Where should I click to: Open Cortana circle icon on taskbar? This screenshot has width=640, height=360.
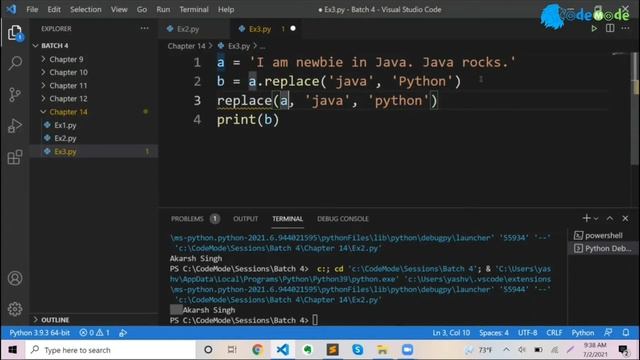(208, 350)
